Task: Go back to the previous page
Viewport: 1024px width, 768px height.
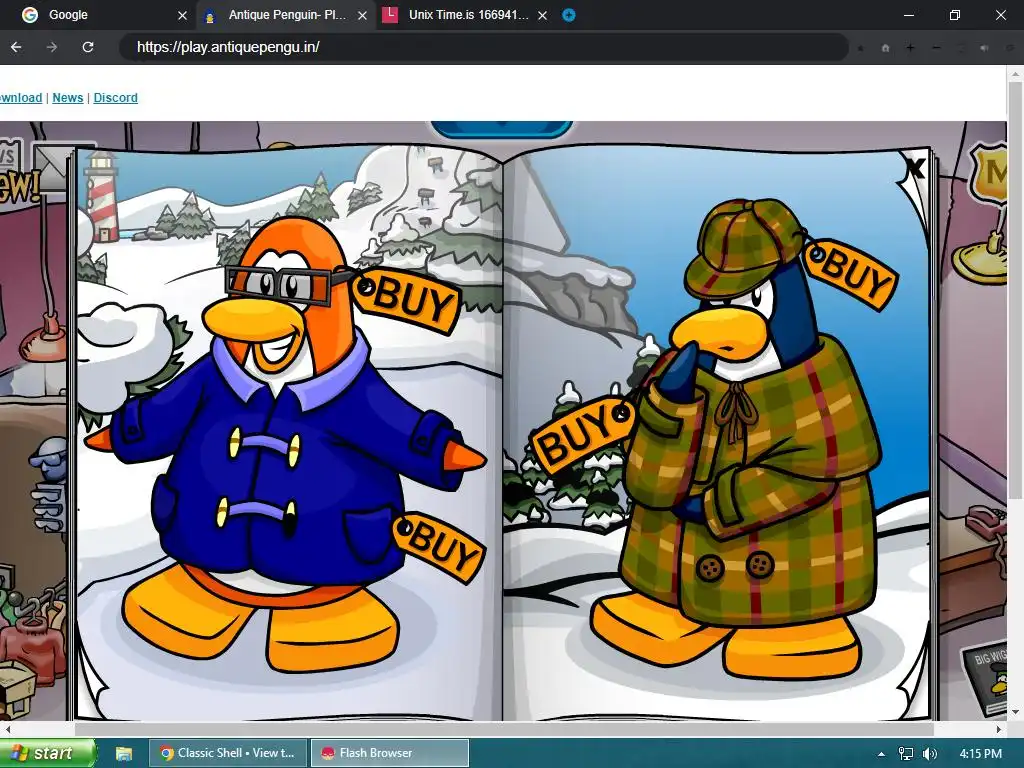Action: point(16,47)
